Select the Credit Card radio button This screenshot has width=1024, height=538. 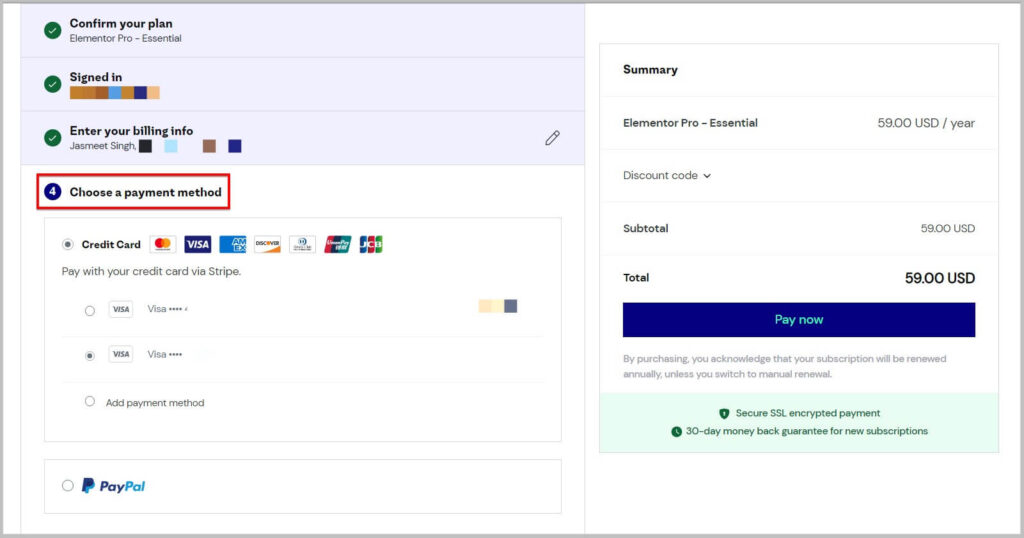tap(68, 244)
